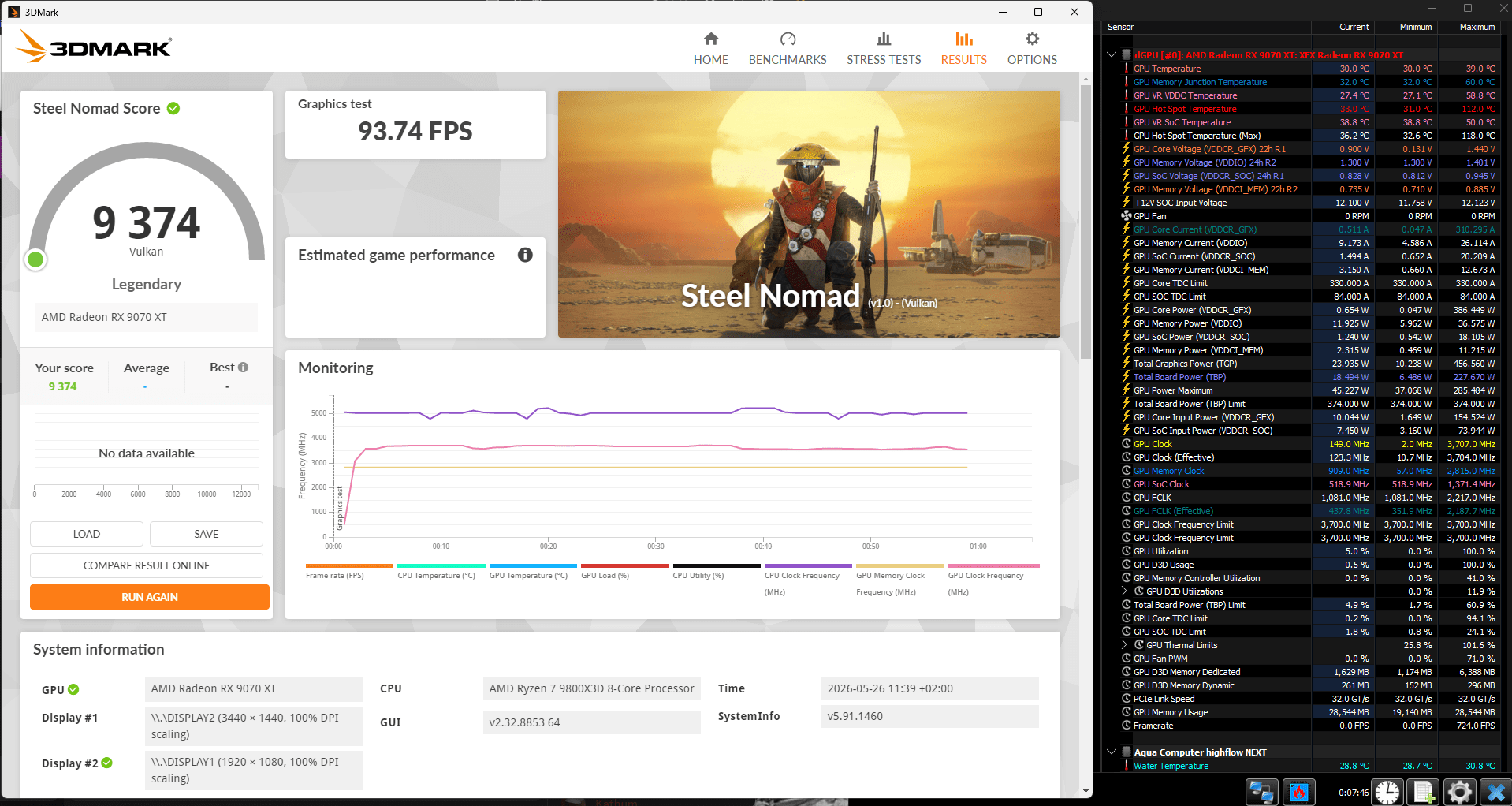Viewport: 1512px width, 806px height.
Task: Click the clock icon beside GPU Clock (Effective)
Action: click(x=1127, y=457)
